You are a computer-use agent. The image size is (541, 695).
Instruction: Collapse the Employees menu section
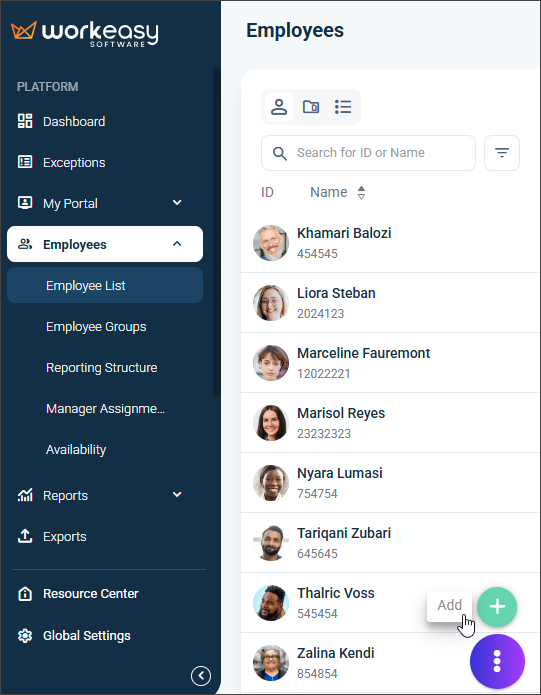(177, 244)
